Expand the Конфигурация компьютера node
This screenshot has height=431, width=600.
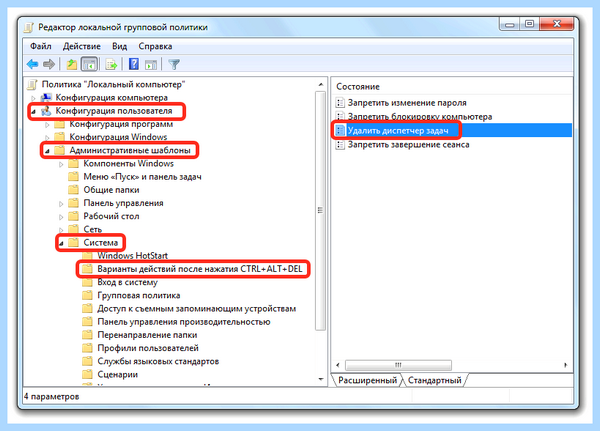[34, 98]
